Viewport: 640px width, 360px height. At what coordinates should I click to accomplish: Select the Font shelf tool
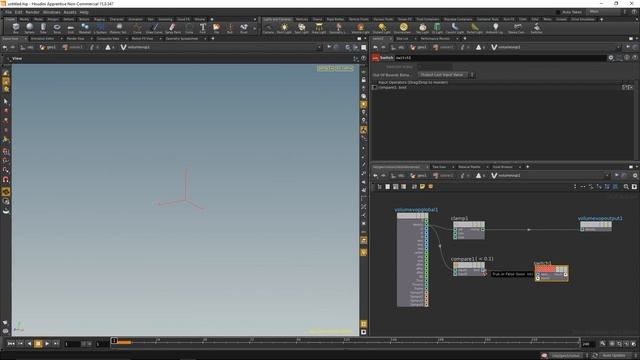pyautogui.click(x=202, y=28)
